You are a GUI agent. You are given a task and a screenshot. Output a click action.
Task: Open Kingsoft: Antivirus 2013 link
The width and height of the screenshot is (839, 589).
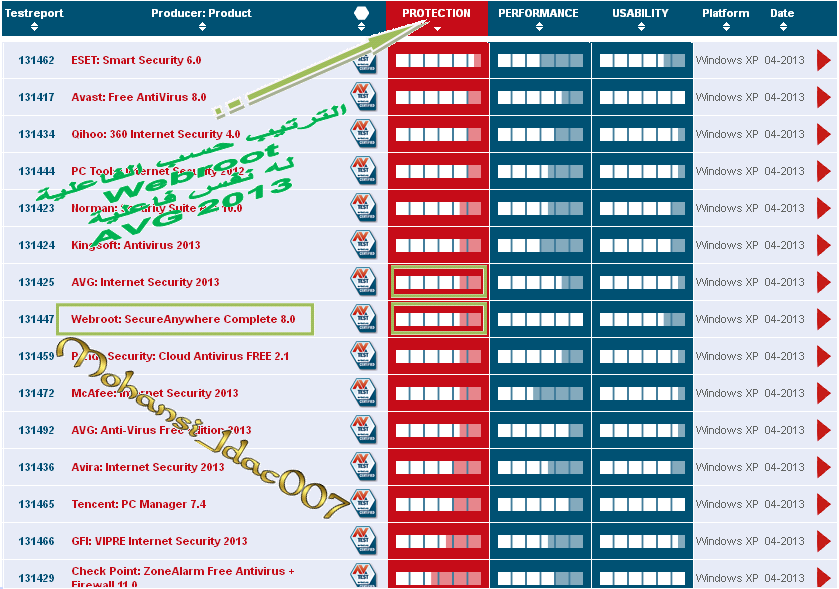tap(136, 245)
